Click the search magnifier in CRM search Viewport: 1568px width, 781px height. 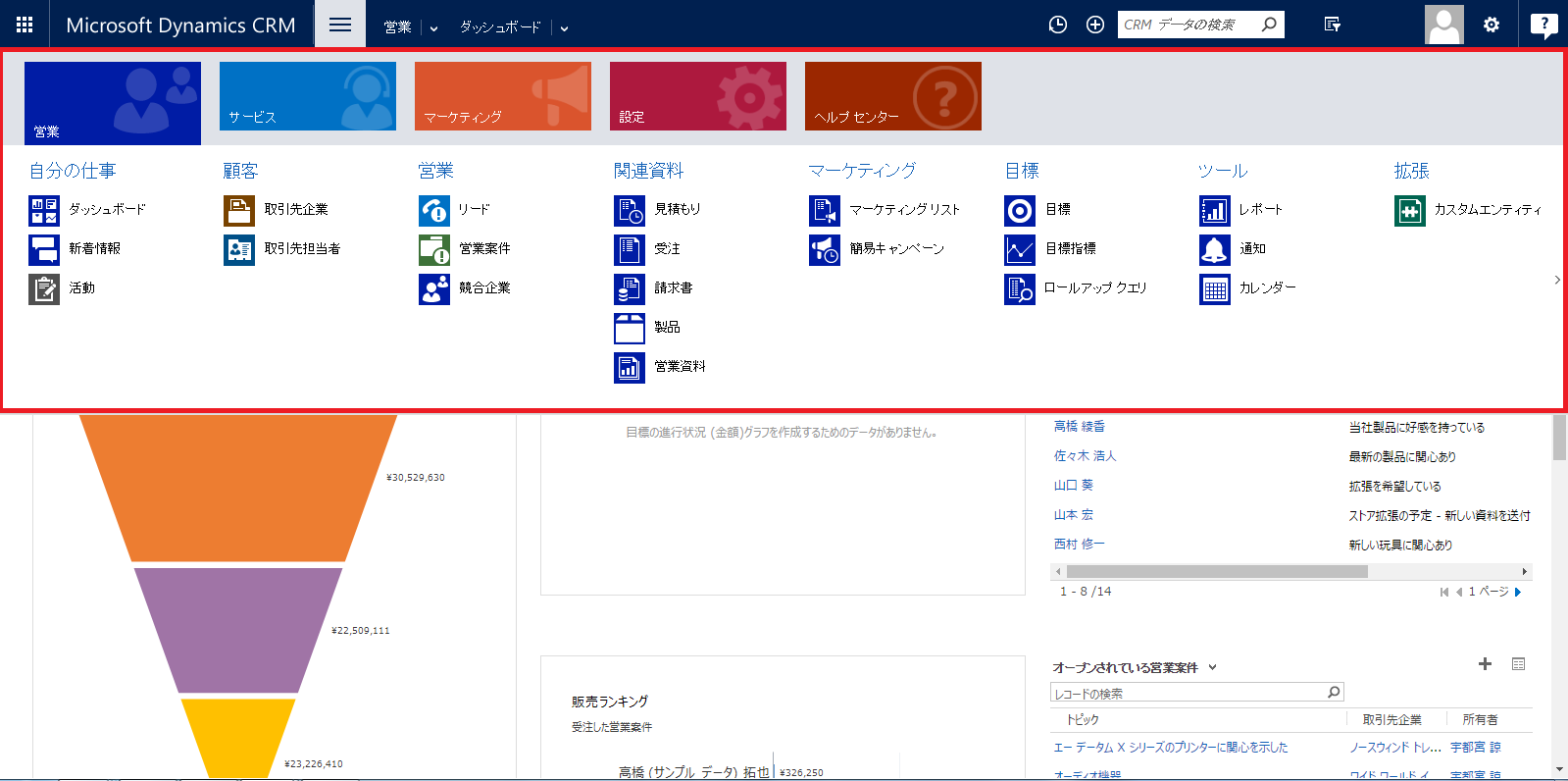[1270, 25]
